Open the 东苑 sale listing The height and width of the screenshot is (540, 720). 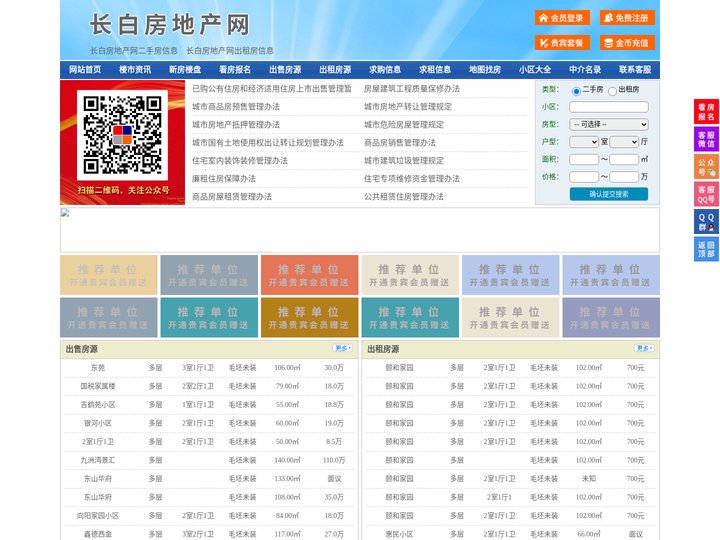tap(98, 368)
